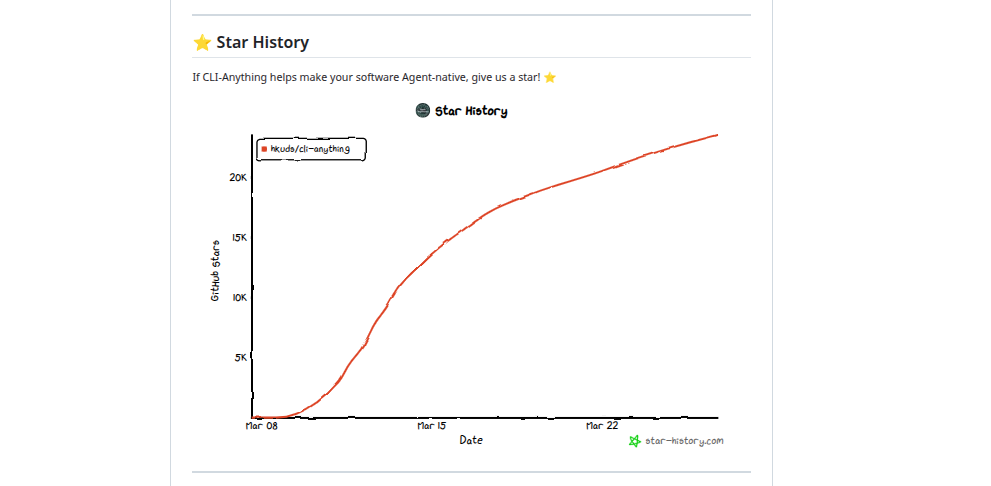This screenshot has height=486, width=991.
Task: Click the Star History section heading text
Action: tap(262, 43)
